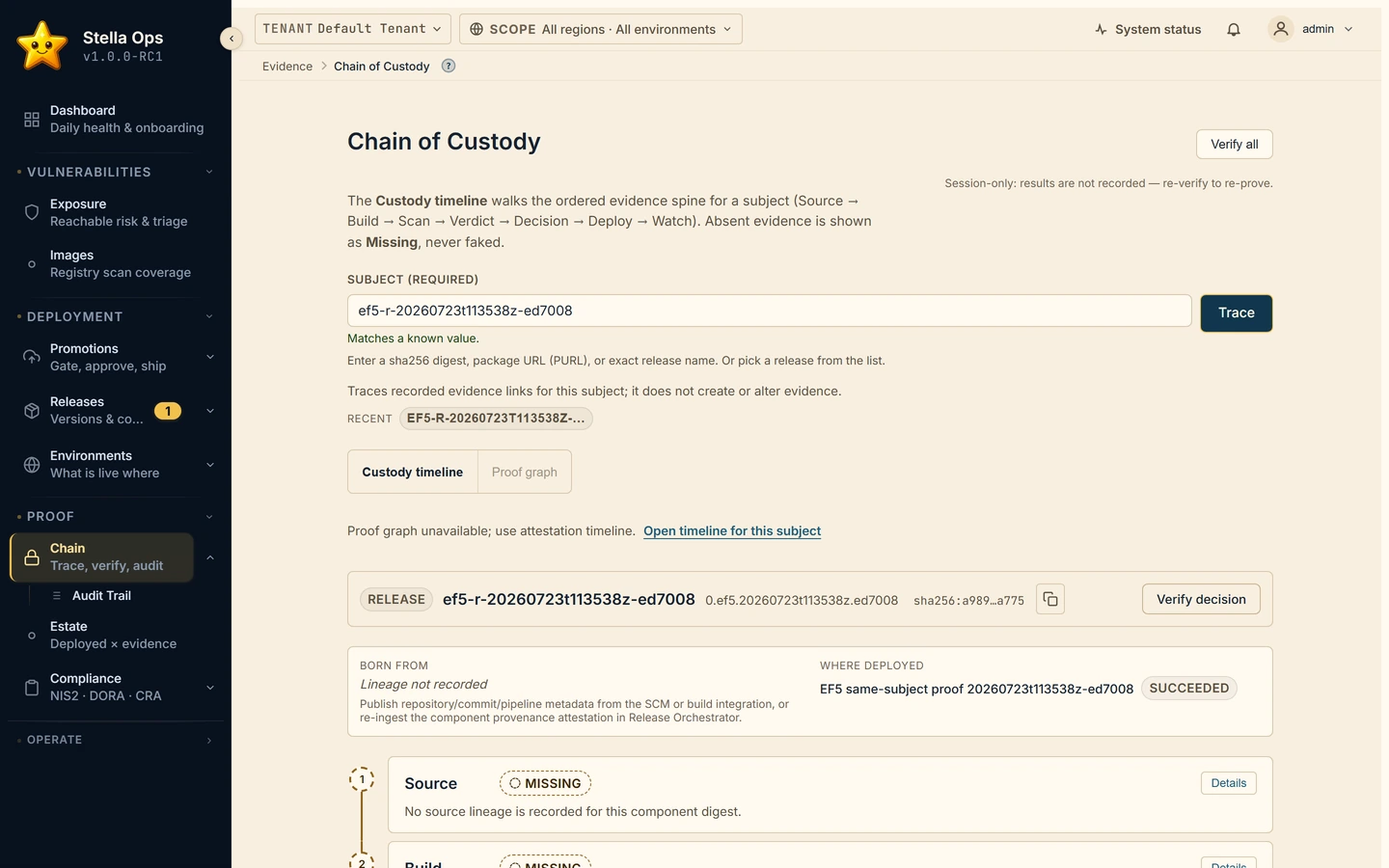This screenshot has height=868, width=1389.
Task: Open Exposure reachable risk & triage
Action: 116,212
